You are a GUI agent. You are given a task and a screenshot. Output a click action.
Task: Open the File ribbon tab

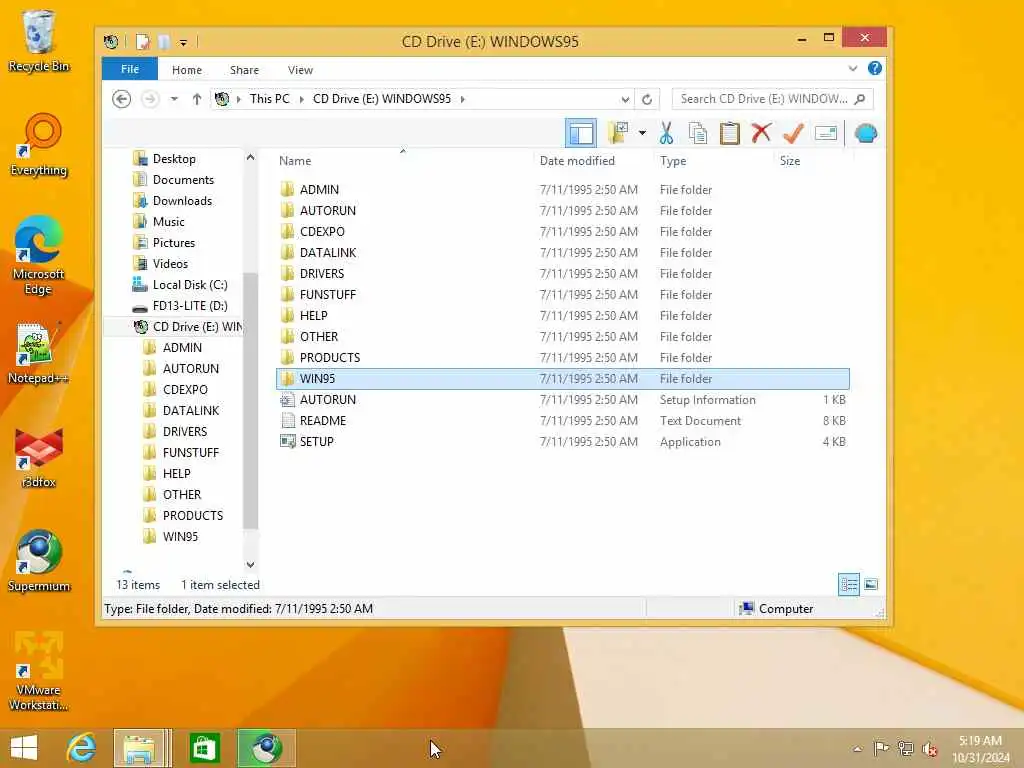point(129,69)
